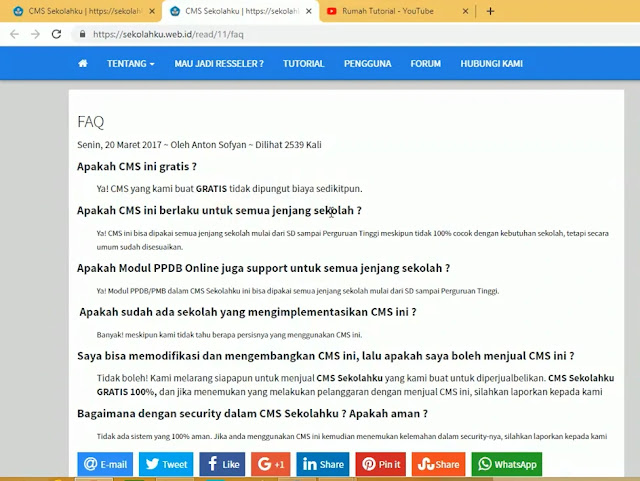The width and height of the screenshot is (640, 481).
Task: Share on LinkedIn button
Action: (x=323, y=464)
